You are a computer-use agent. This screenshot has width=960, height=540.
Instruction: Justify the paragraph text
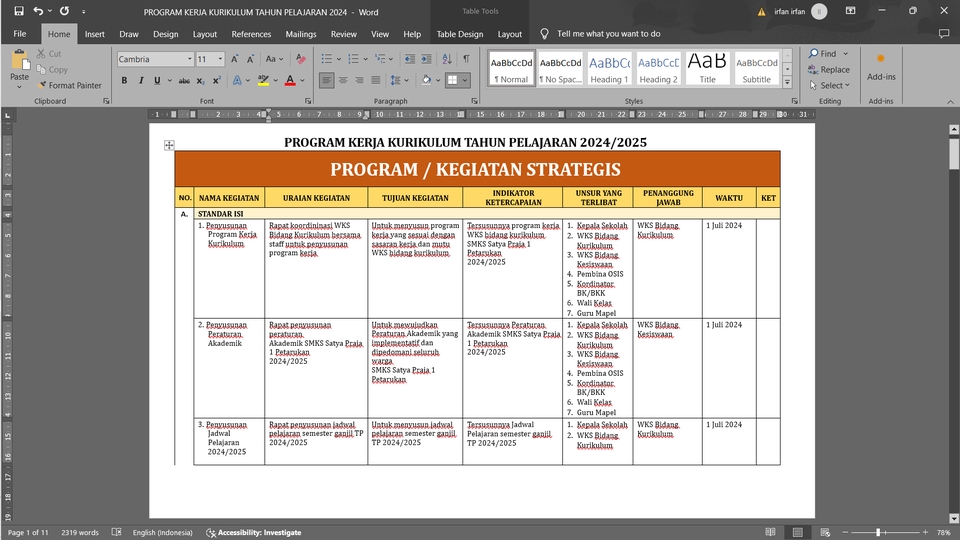point(376,80)
